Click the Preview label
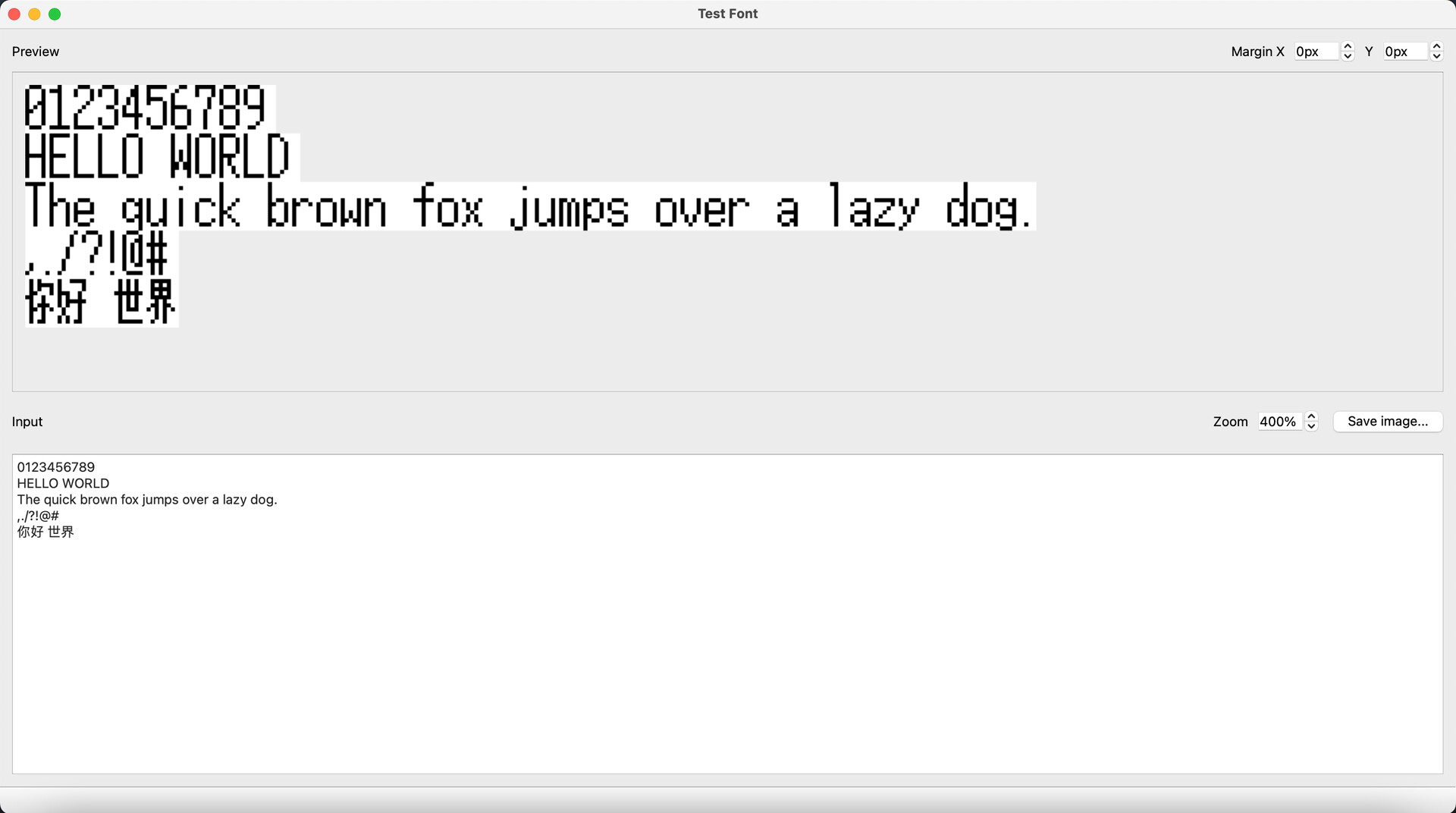The image size is (1456, 813). click(35, 51)
